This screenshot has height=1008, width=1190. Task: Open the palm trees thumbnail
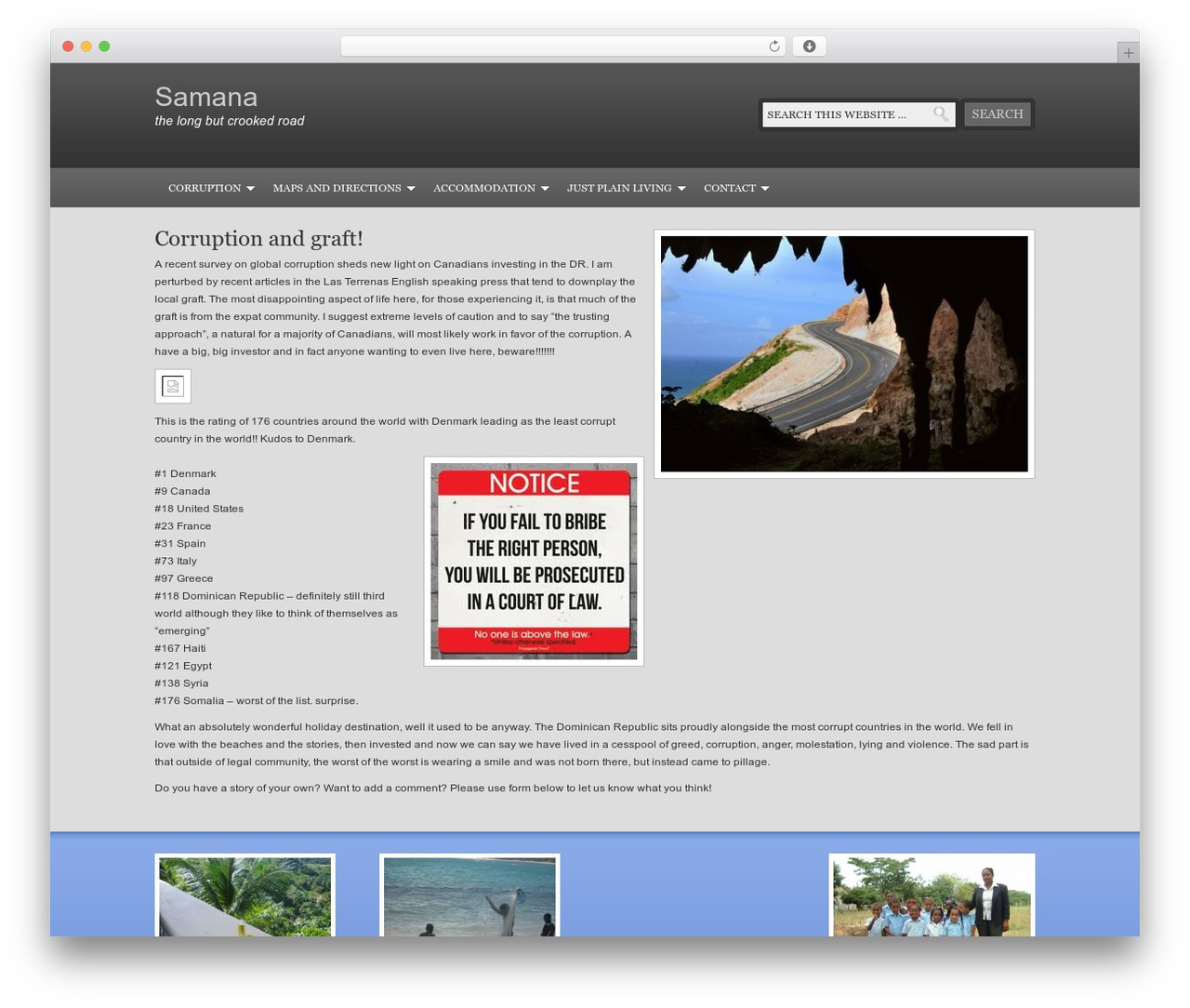[245, 895]
